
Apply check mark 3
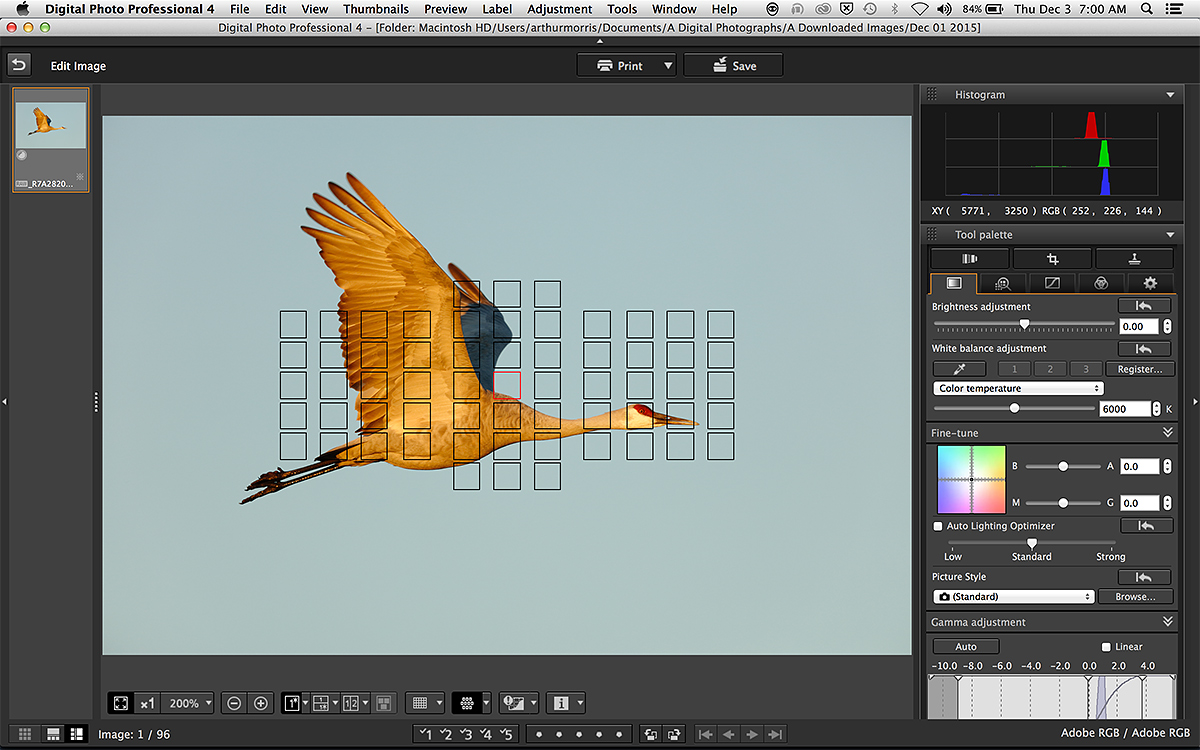pyautogui.click(x=467, y=734)
